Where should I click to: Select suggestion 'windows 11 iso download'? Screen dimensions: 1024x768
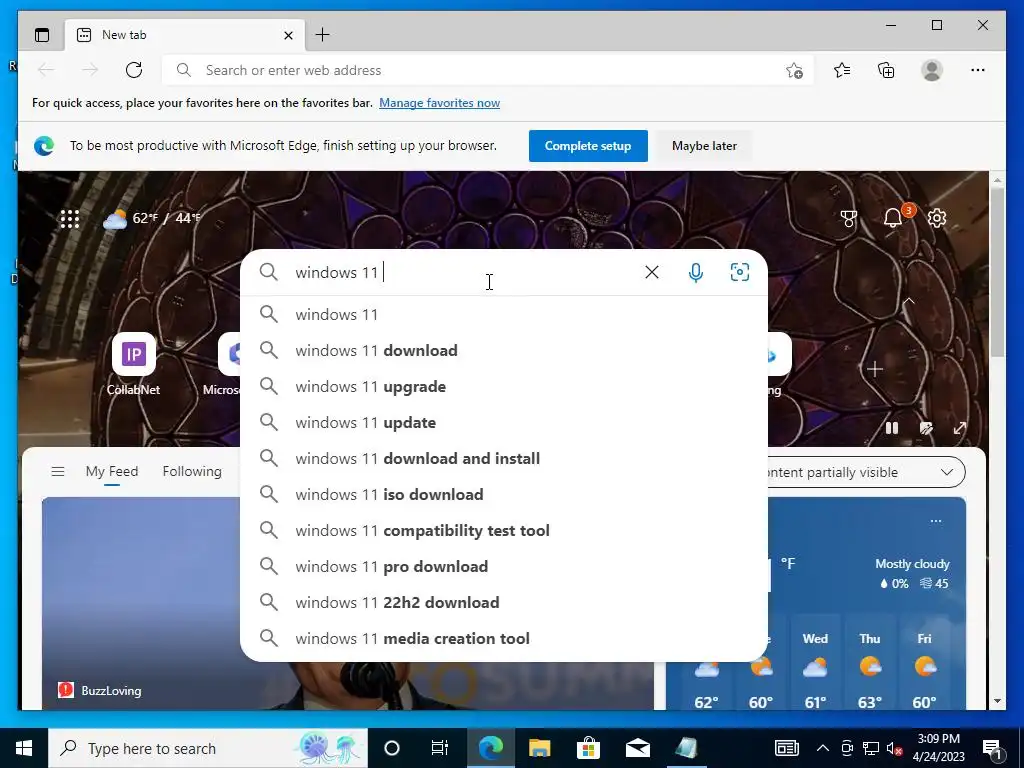[x=504, y=494]
